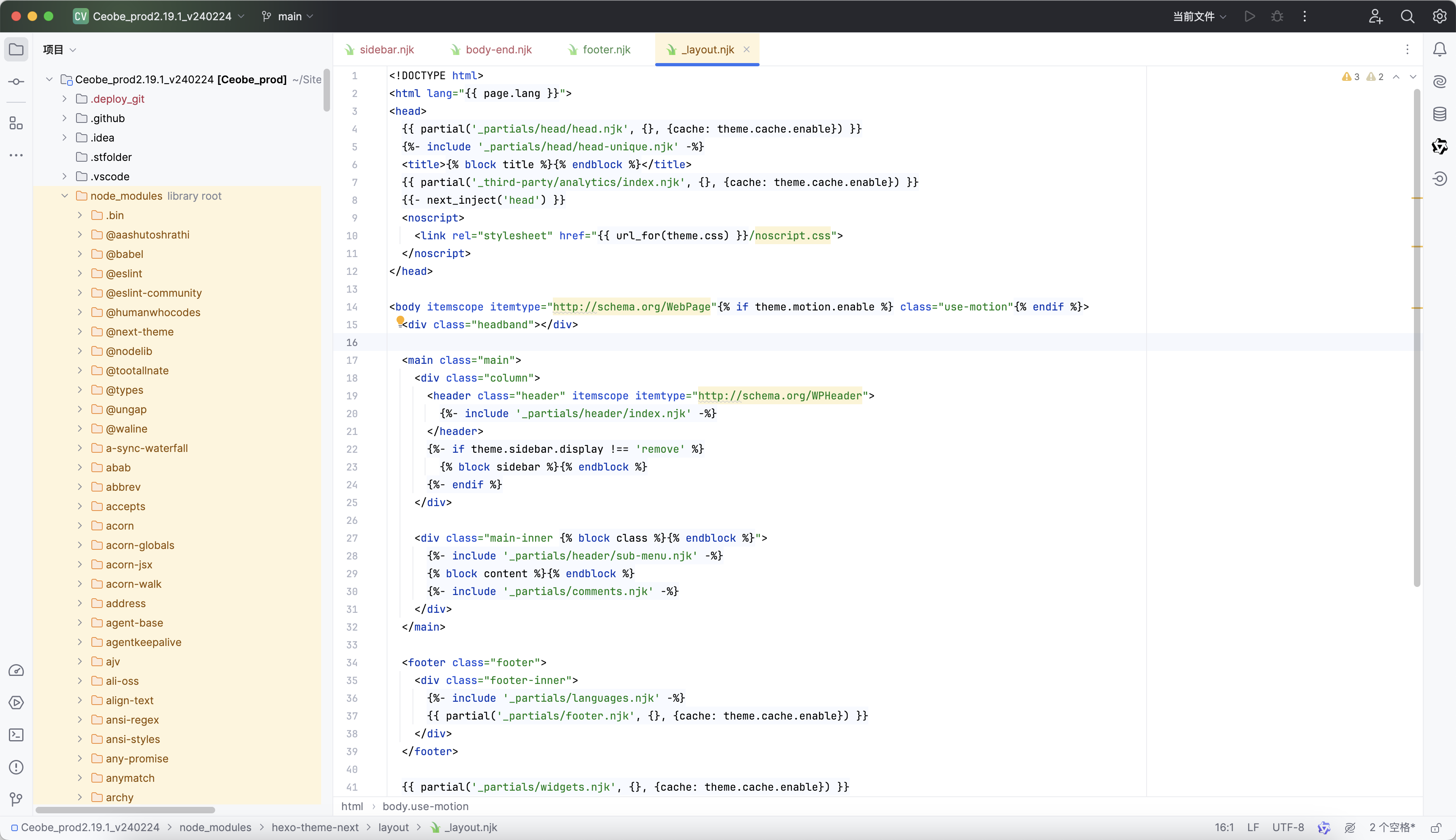Open the Database tool window
This screenshot has width=1456, height=840.
pos(1439,114)
